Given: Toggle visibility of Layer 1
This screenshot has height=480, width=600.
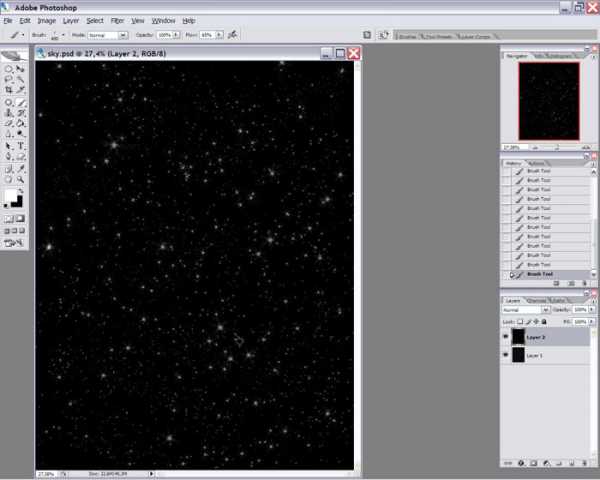Looking at the screenshot, I should click(505, 356).
